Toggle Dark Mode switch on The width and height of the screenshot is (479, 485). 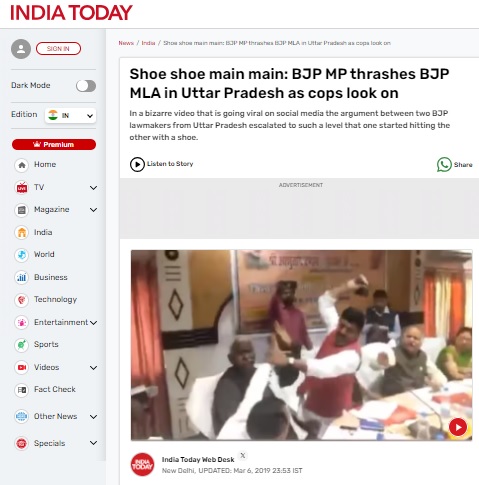click(x=86, y=86)
